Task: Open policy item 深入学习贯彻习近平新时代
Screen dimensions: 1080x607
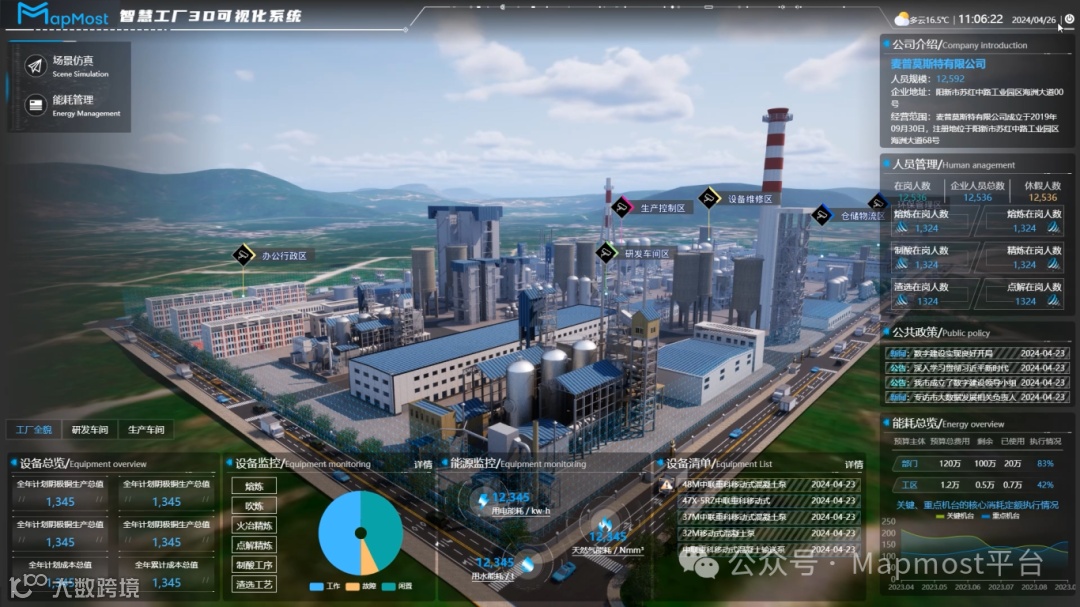Action: coord(977,368)
